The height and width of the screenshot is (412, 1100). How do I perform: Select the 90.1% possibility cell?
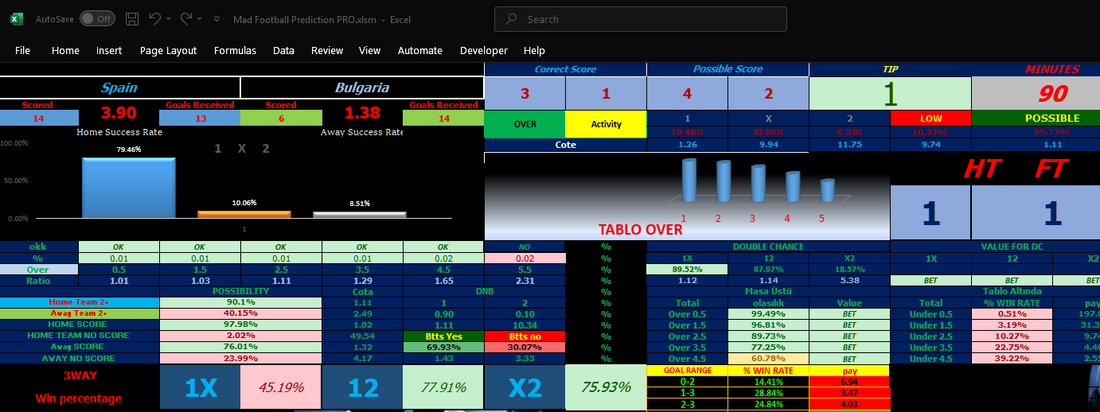241,303
